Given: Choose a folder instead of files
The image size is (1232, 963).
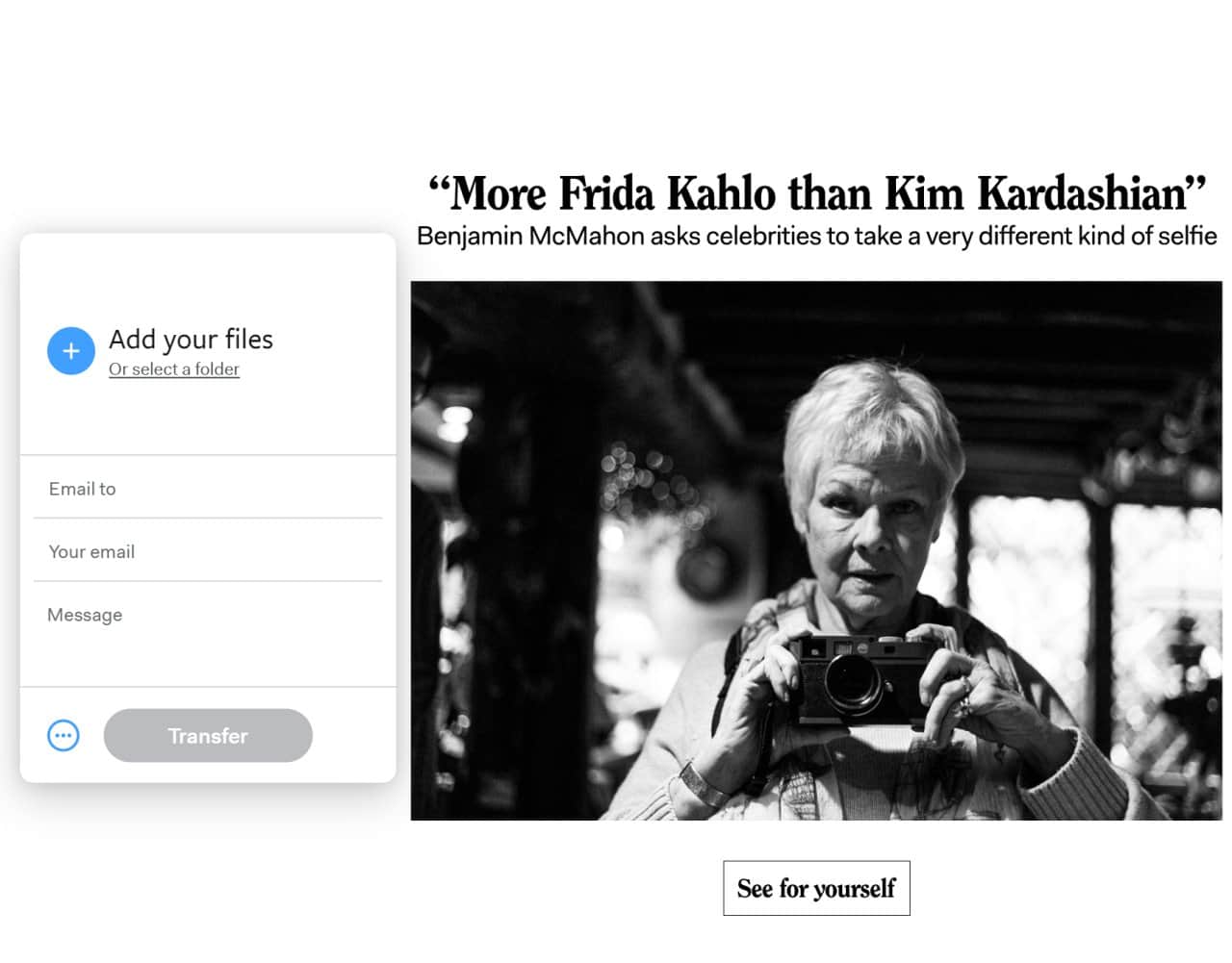Looking at the screenshot, I should (x=174, y=369).
